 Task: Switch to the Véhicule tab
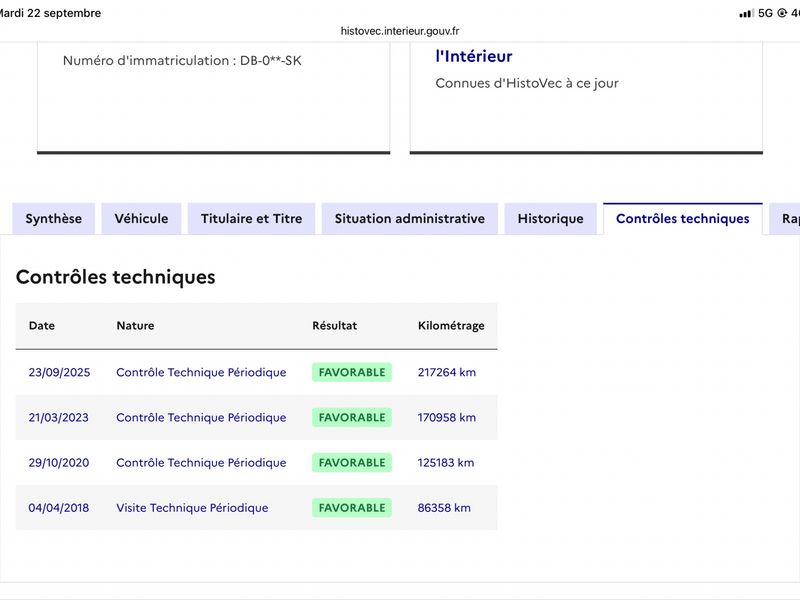[x=141, y=218]
